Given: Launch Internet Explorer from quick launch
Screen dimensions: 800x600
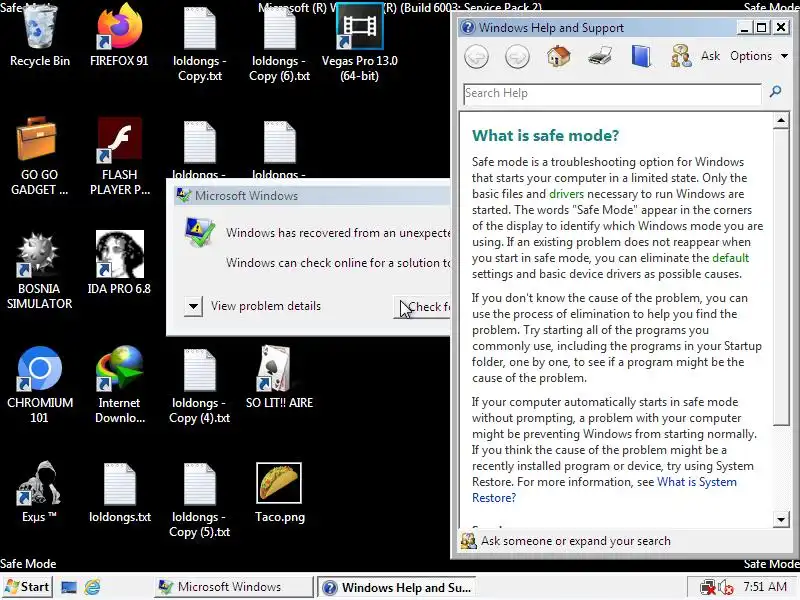Looking at the screenshot, I should pyautogui.click(x=92, y=587).
